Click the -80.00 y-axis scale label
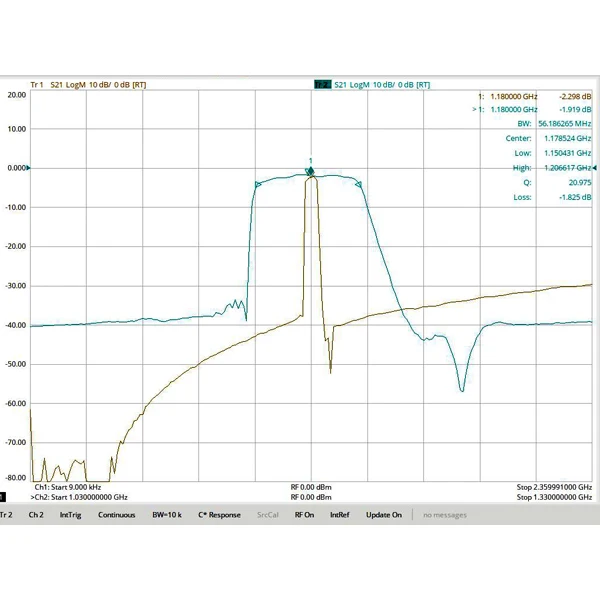This screenshot has width=600, height=600. (16, 478)
